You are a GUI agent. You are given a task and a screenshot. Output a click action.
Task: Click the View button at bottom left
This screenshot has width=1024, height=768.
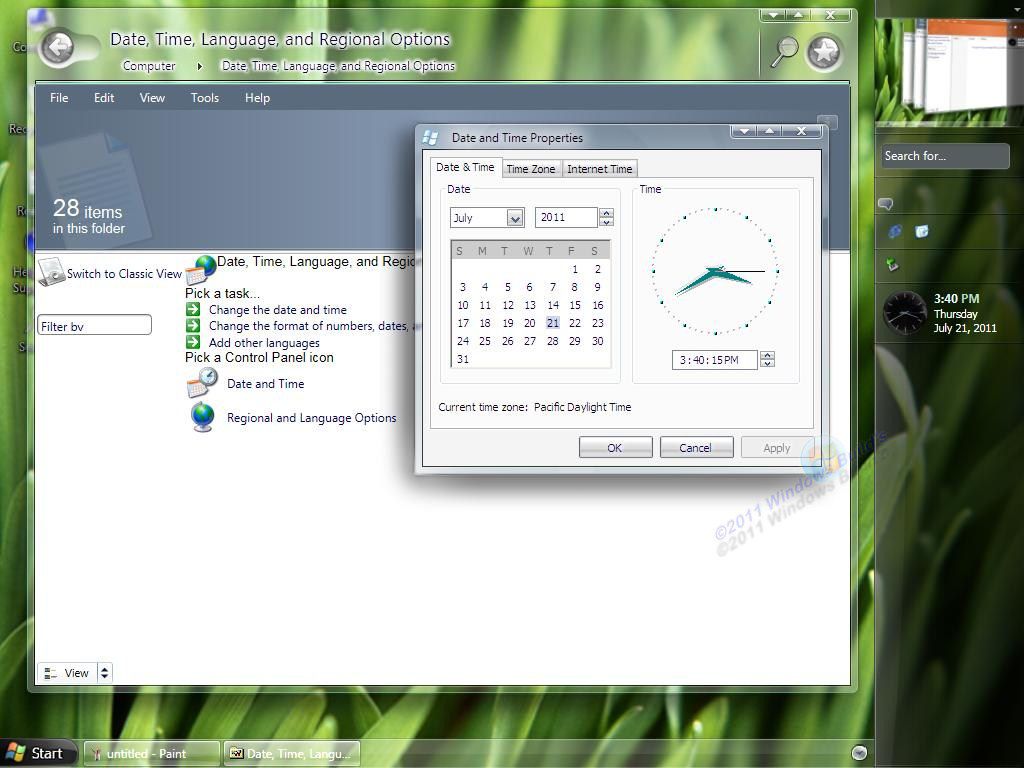(x=68, y=673)
